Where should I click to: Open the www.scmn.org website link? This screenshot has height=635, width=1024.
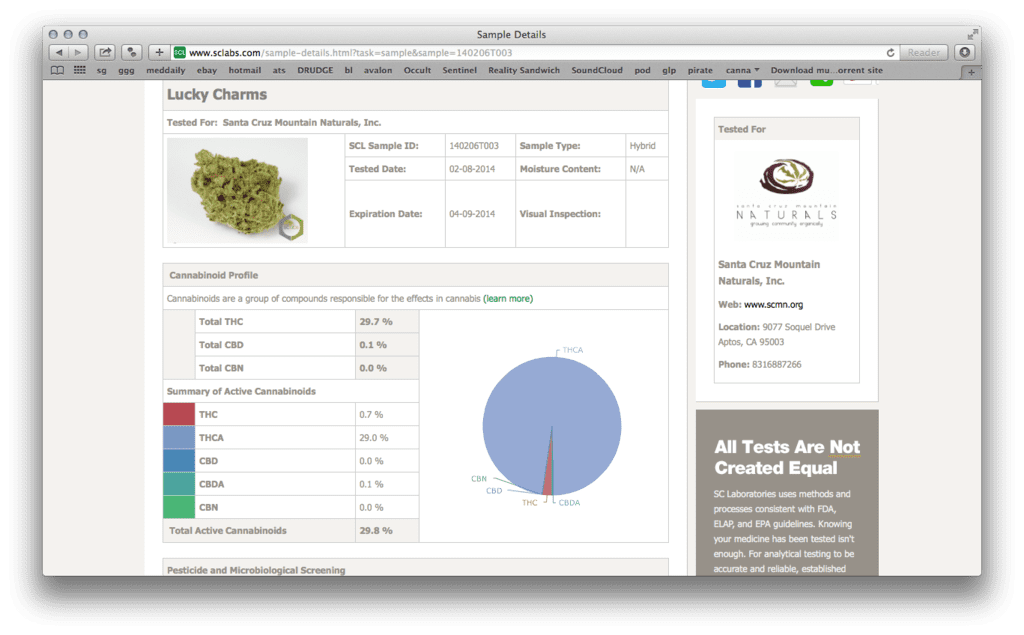pos(774,304)
